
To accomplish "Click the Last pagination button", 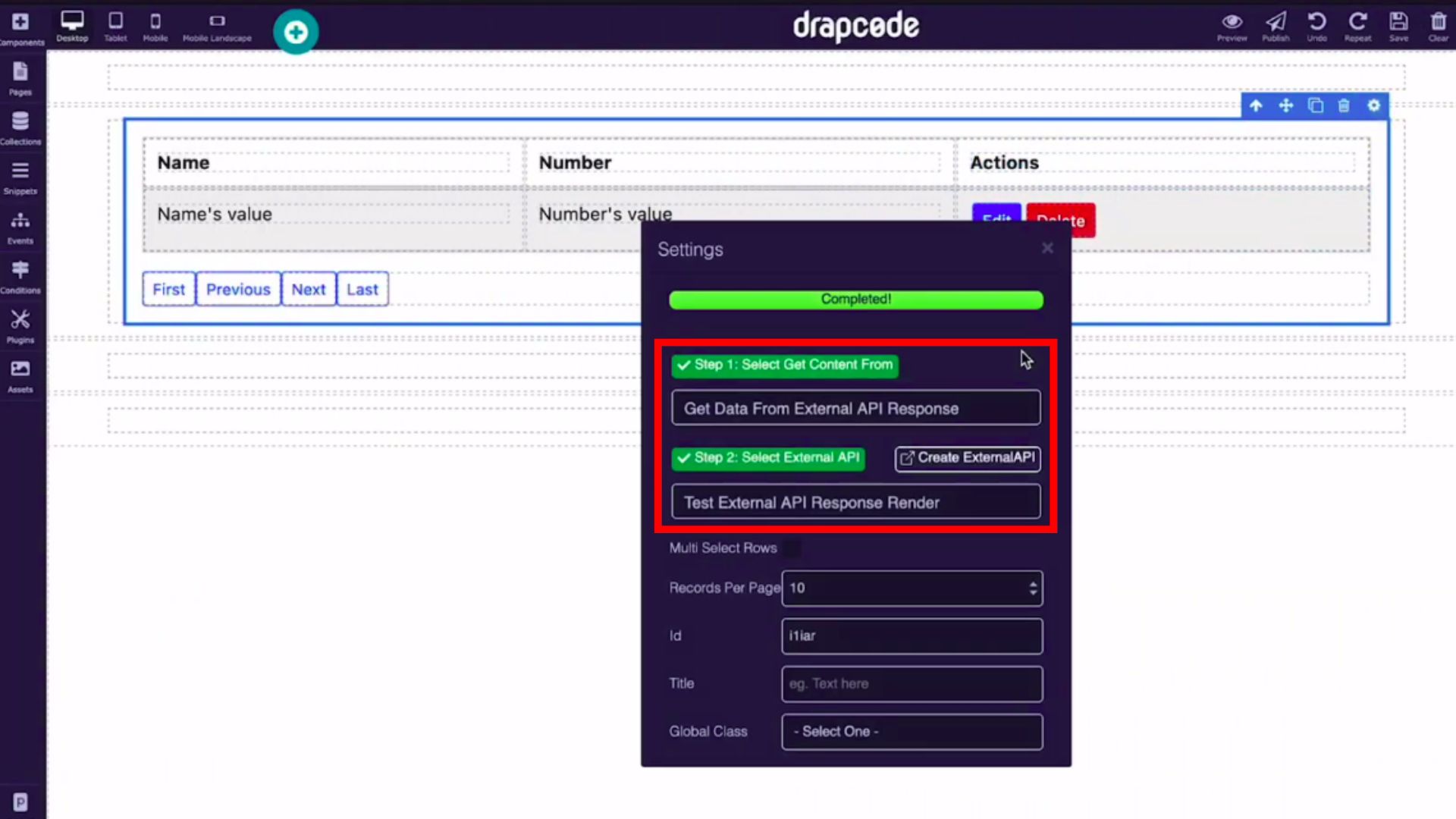I will click(362, 289).
